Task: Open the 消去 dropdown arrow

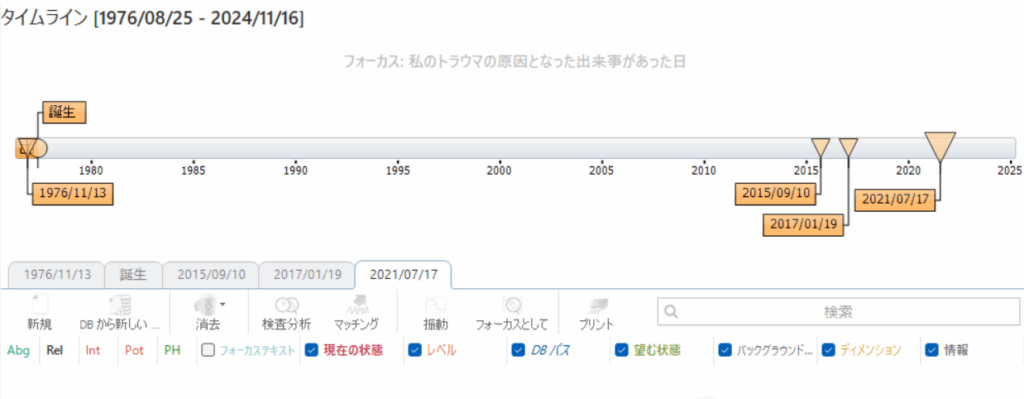Action: pos(223,304)
